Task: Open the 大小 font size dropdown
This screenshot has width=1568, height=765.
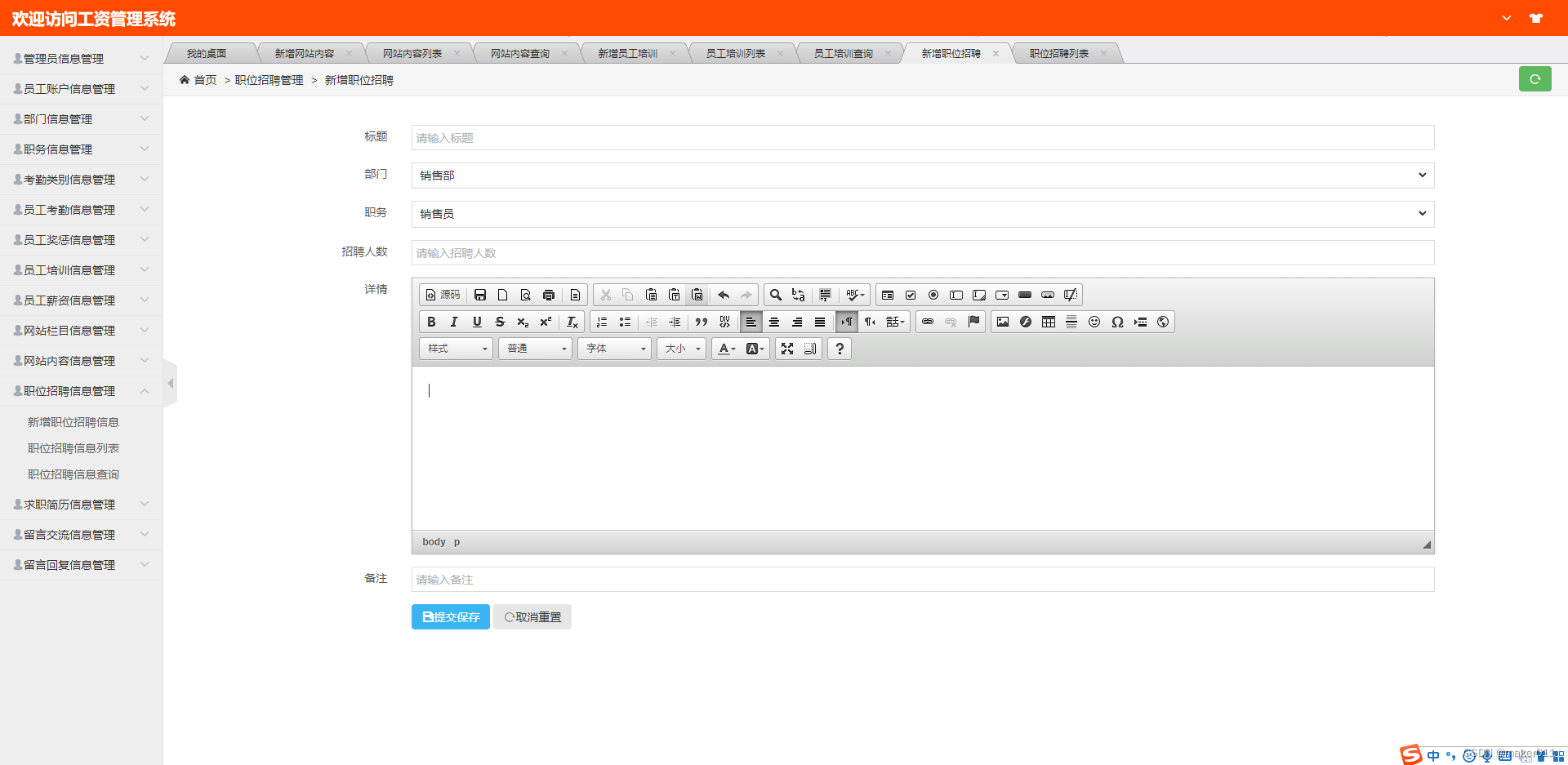Action: pos(682,349)
